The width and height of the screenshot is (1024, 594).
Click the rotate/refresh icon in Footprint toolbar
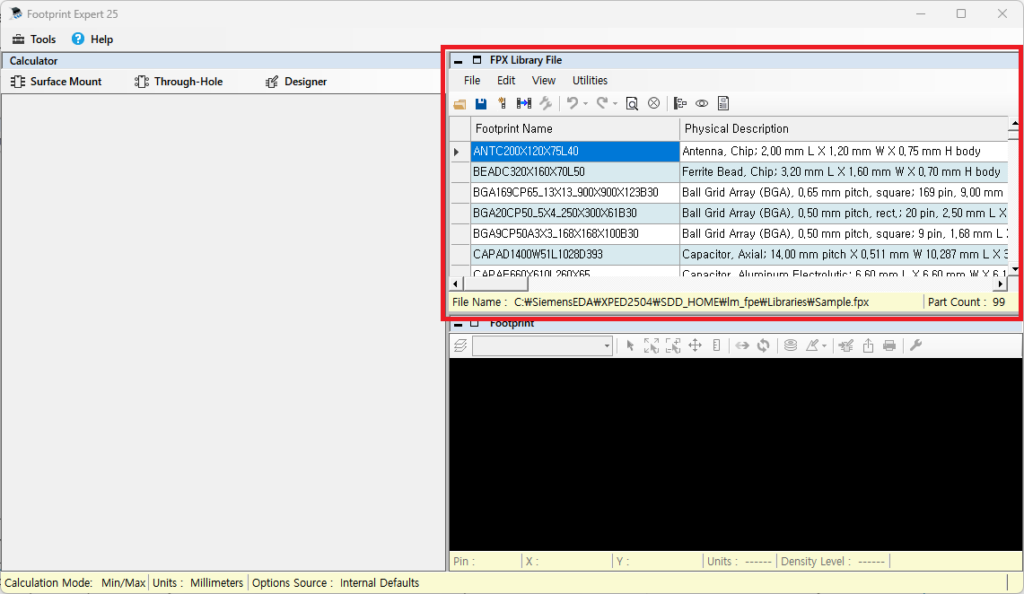[x=763, y=346]
